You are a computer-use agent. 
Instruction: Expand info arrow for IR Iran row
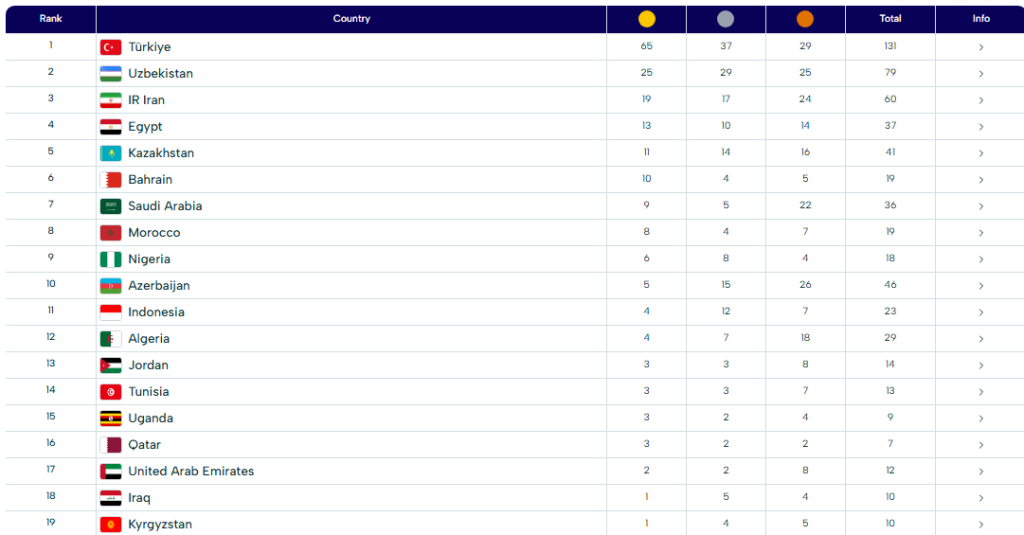(x=981, y=100)
